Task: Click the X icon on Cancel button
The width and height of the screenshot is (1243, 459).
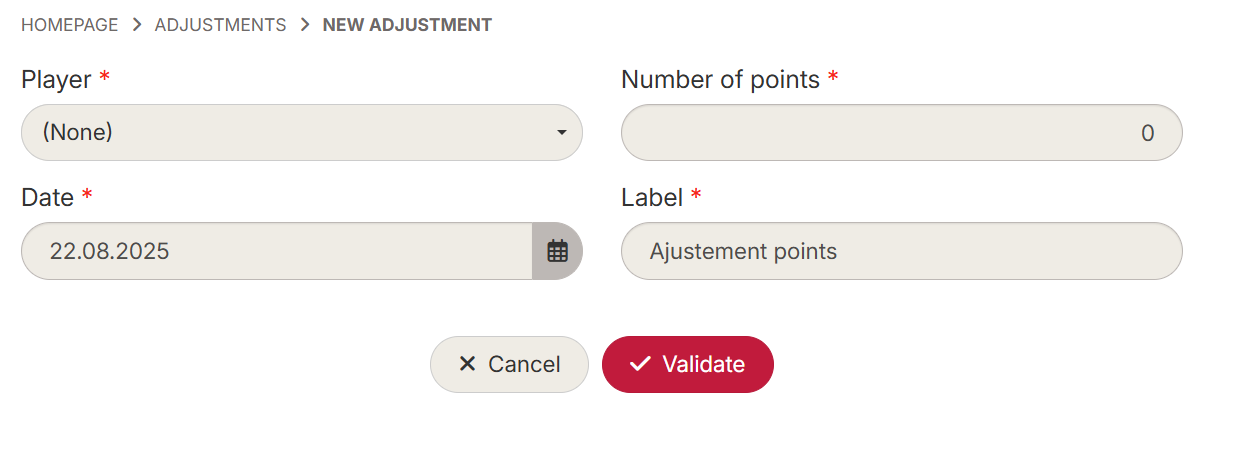Action: click(467, 364)
